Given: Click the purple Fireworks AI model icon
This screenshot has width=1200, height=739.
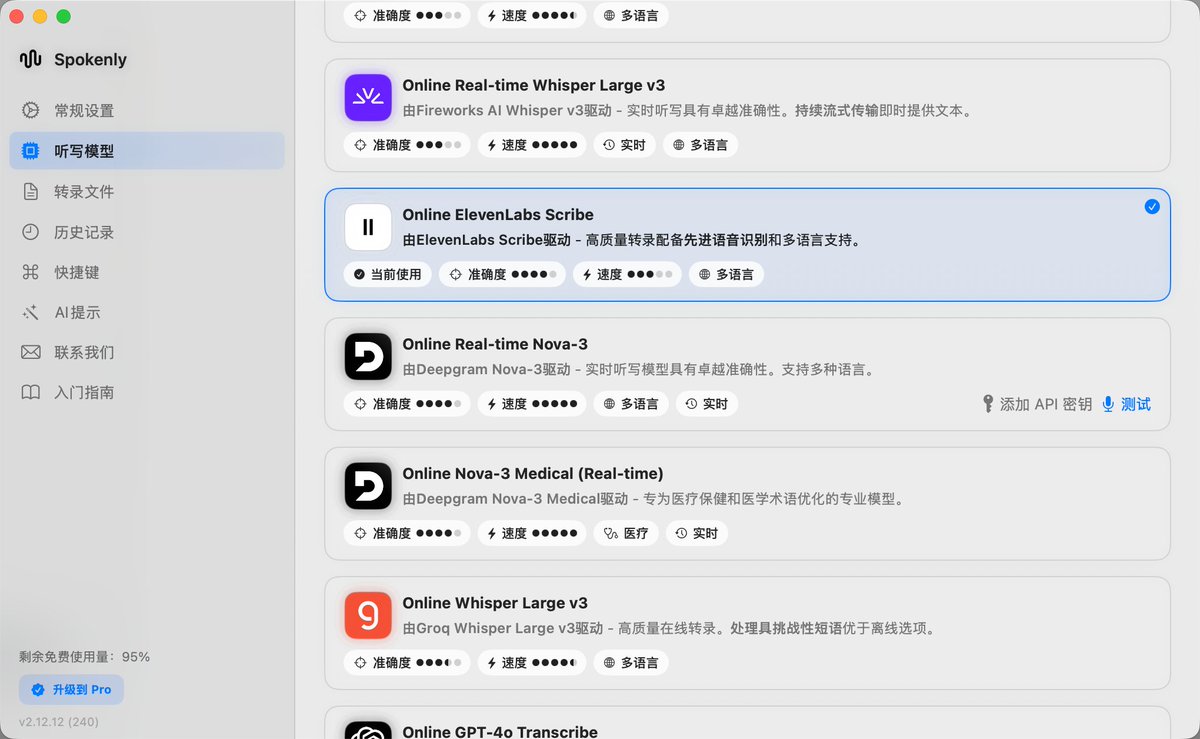Looking at the screenshot, I should pos(368,98).
